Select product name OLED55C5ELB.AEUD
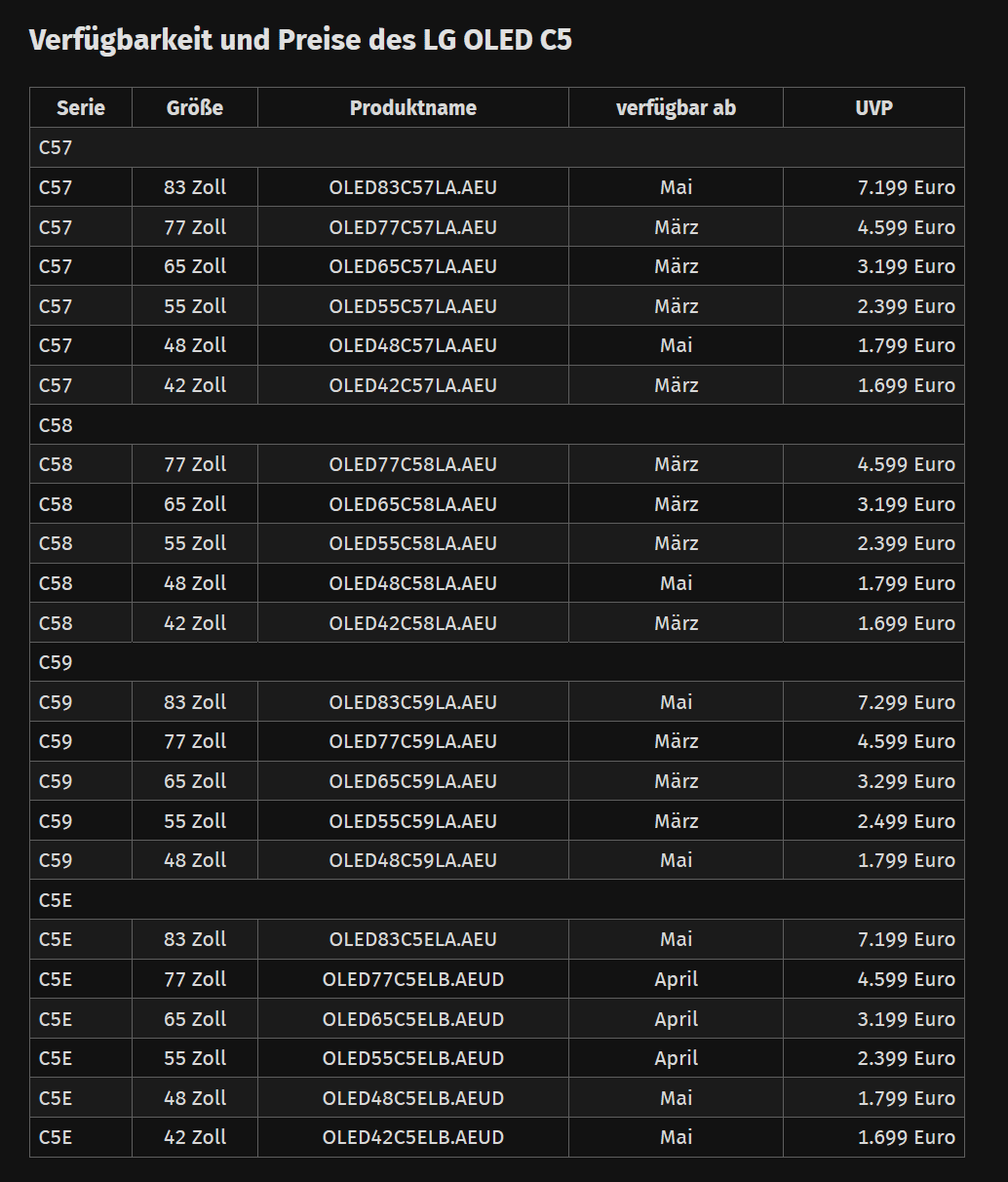Screen dimensions: 1008x1182 (413, 1058)
